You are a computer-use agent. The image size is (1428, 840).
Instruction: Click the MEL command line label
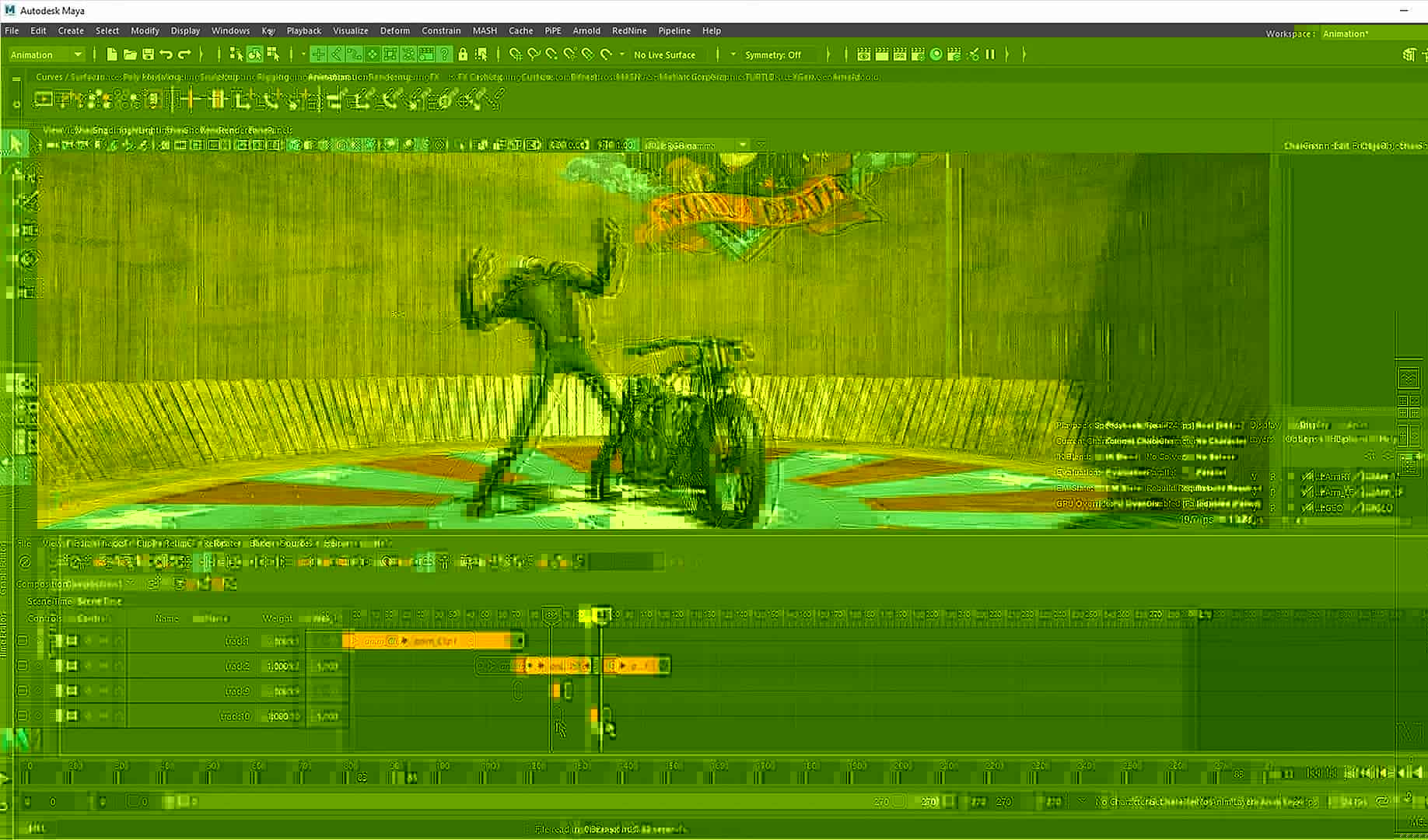tap(1417, 821)
